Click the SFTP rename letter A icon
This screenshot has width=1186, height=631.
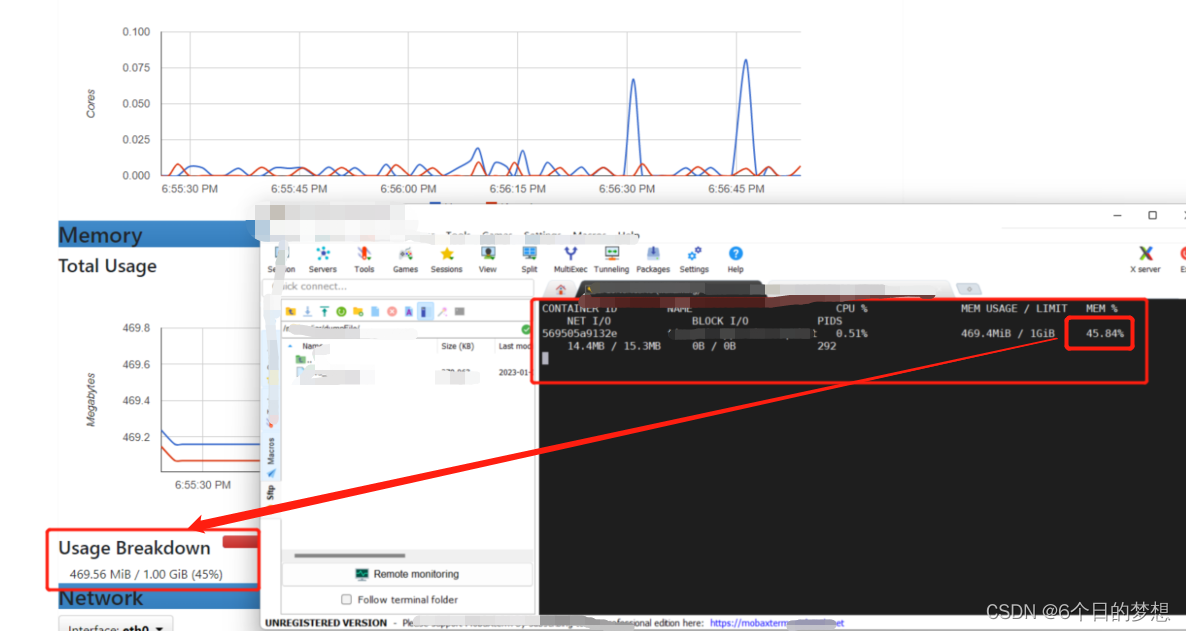click(408, 312)
